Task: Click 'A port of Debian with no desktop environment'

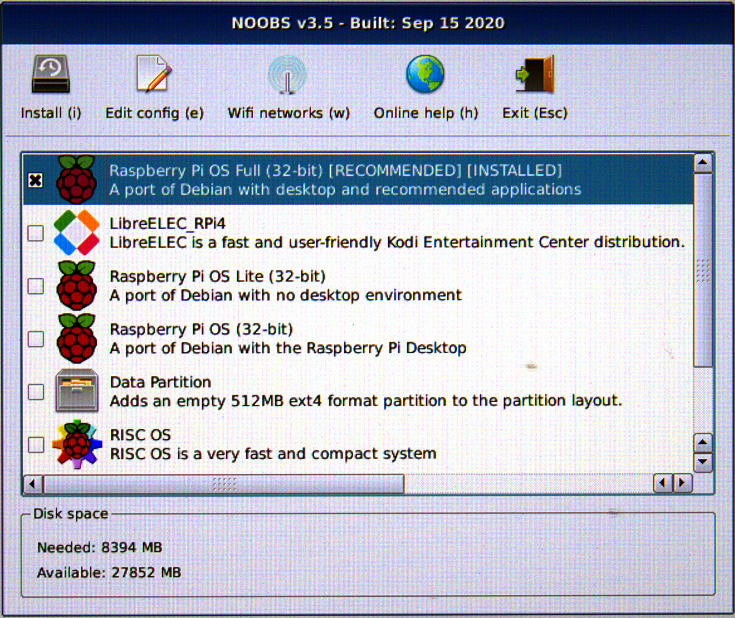Action: coord(285,295)
